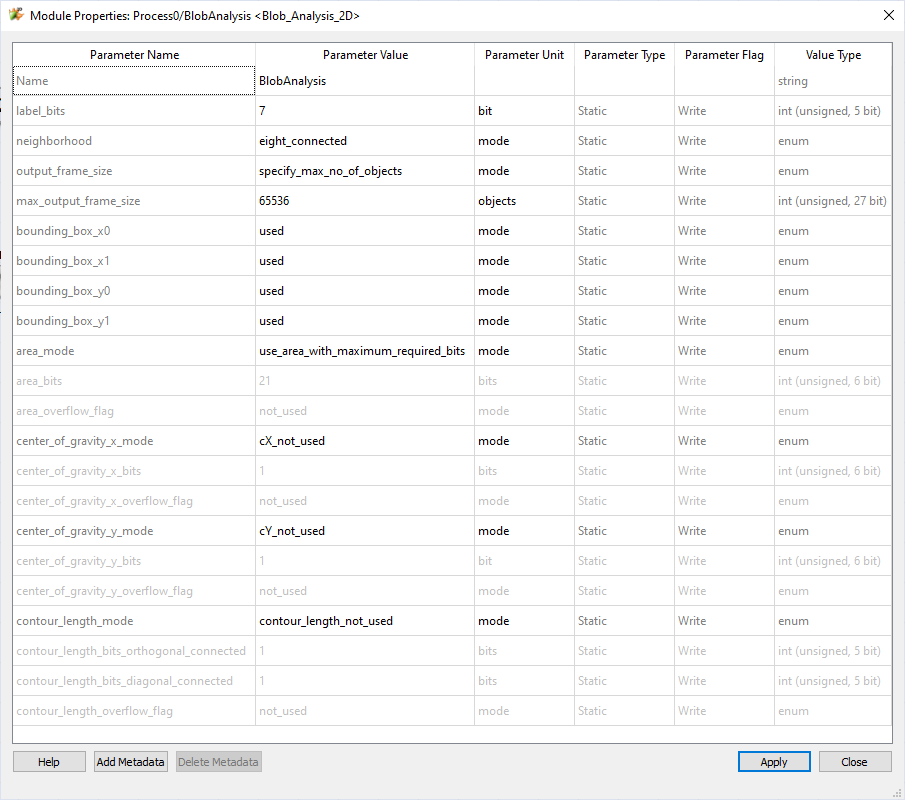Click the Parameter Value column header
Viewport: 905px width, 800px height.
coord(365,55)
